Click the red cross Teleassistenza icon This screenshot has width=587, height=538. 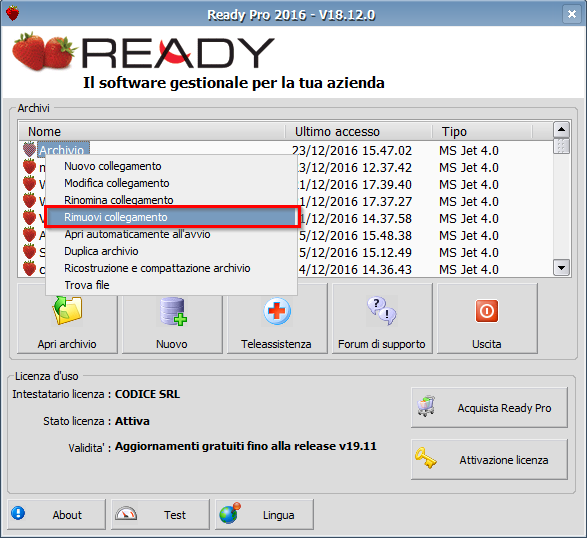[x=277, y=311]
